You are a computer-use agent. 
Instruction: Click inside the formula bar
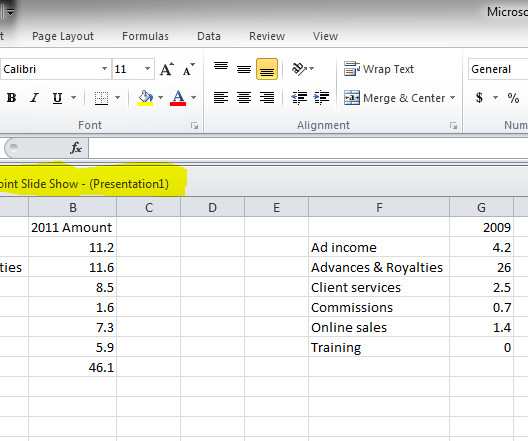(308, 148)
